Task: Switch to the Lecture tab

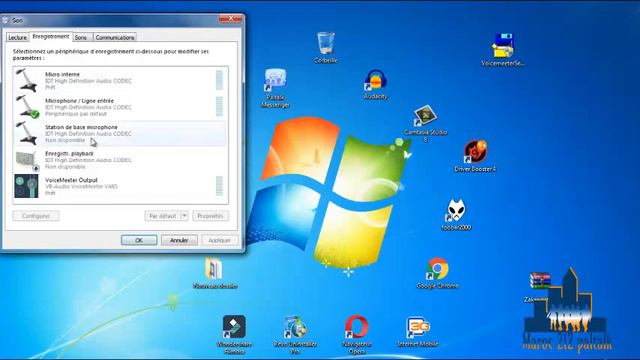Action: (17, 38)
